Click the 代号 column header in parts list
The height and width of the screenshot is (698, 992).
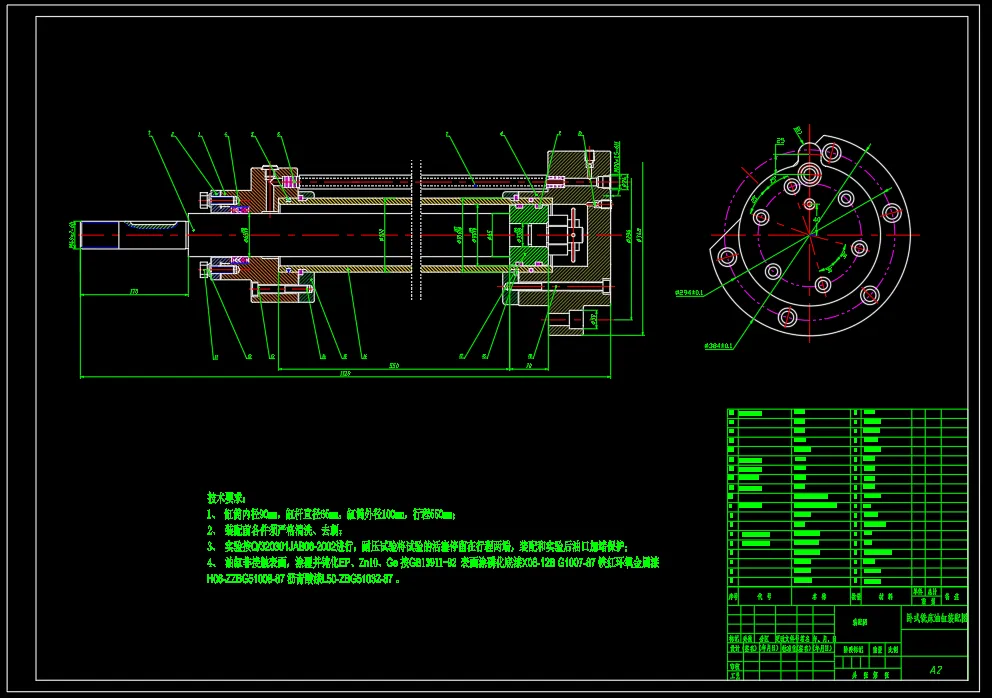coord(764,597)
